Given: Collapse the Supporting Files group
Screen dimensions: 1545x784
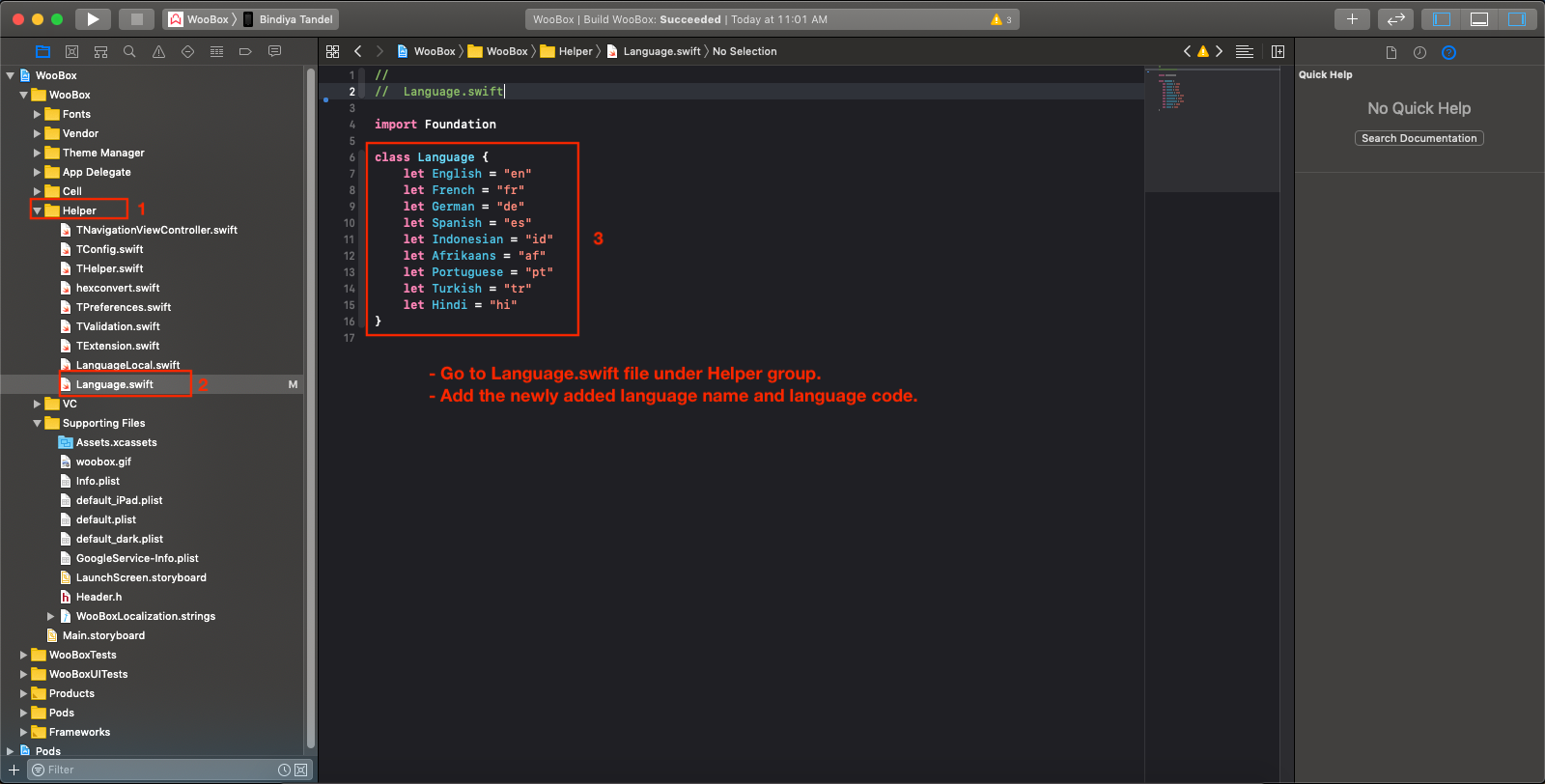Looking at the screenshot, I should (38, 423).
